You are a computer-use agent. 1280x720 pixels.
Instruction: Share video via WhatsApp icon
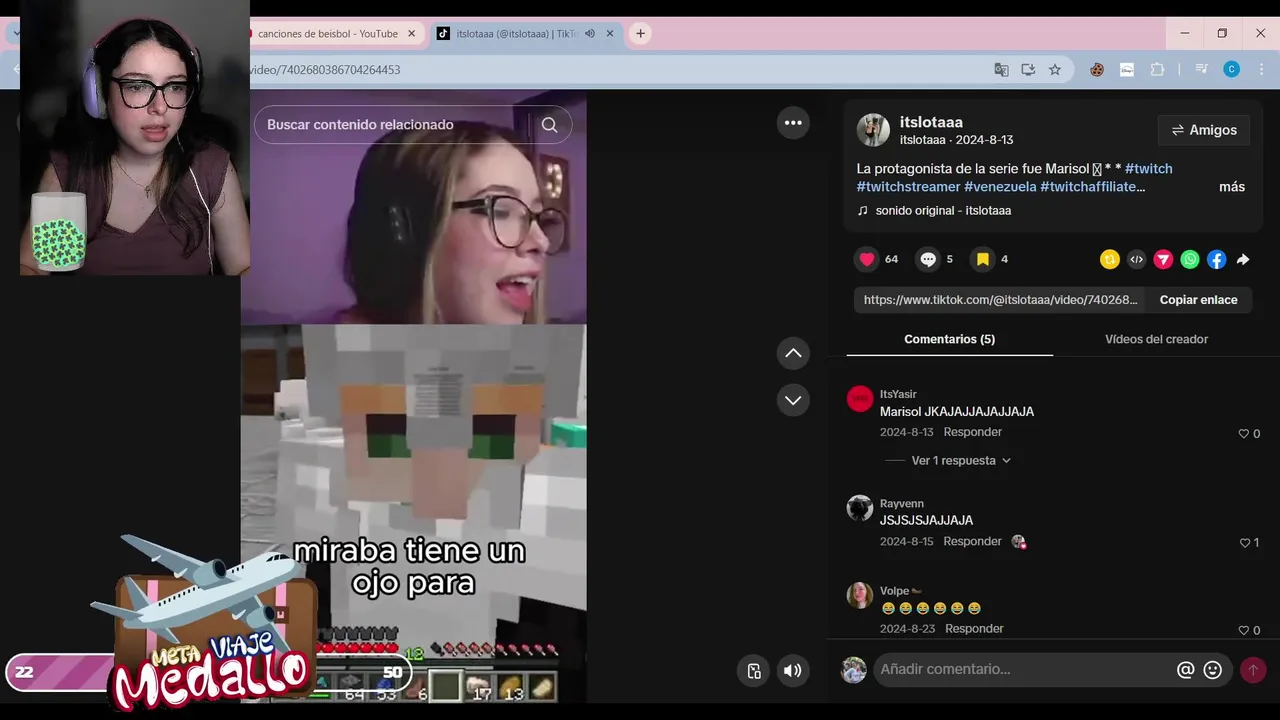(1190, 259)
